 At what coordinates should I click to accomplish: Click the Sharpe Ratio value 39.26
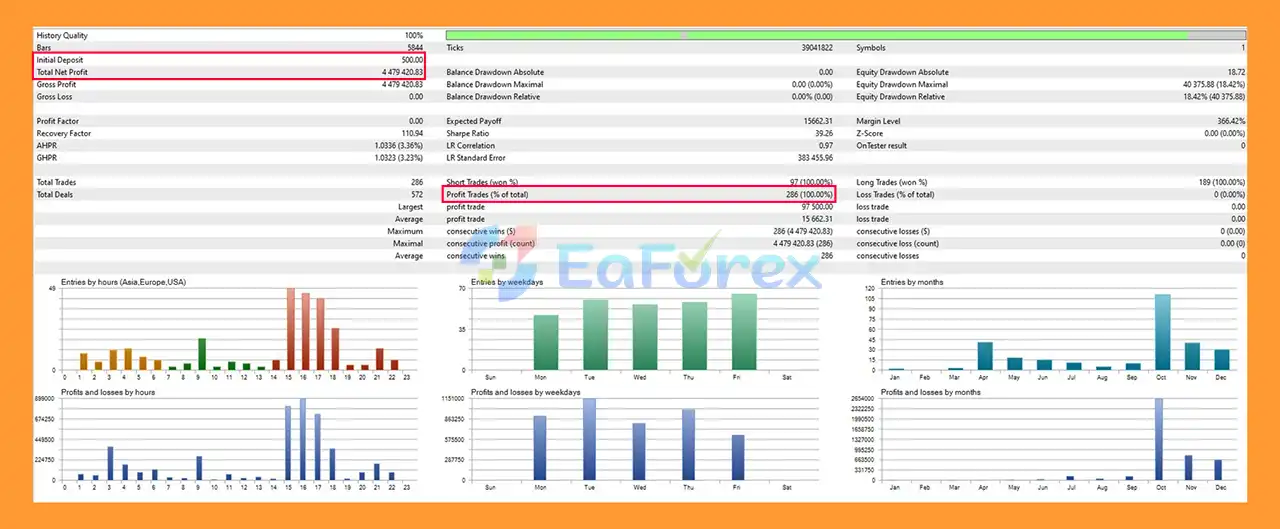(x=822, y=133)
